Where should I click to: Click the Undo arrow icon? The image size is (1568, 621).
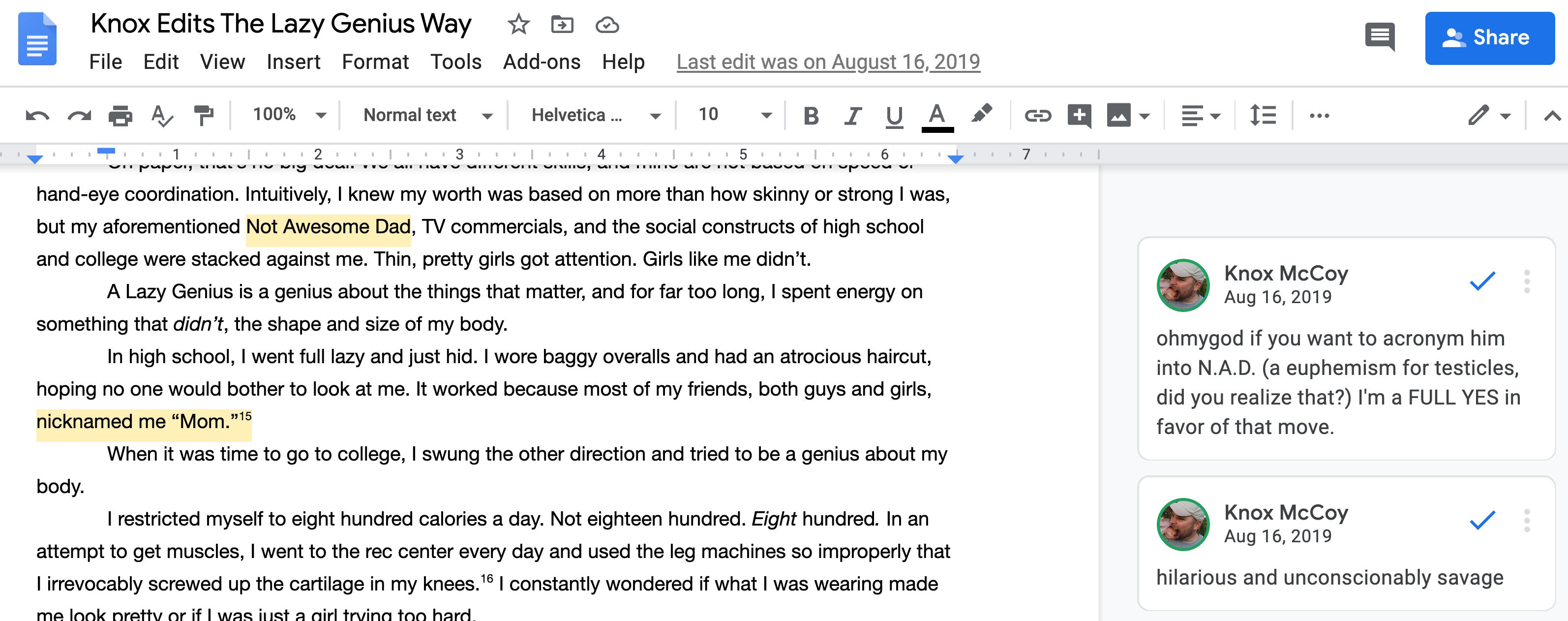[37, 115]
